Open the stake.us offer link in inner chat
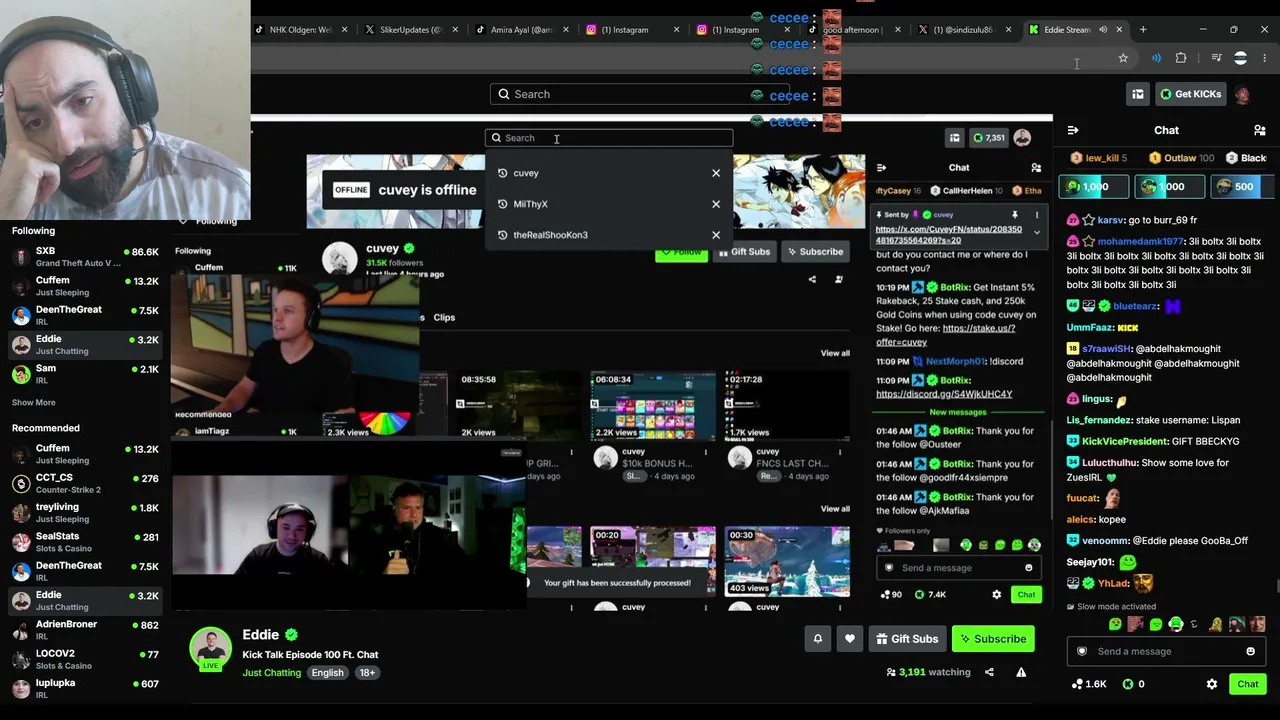This screenshot has height=720, width=1280. [x=945, y=335]
